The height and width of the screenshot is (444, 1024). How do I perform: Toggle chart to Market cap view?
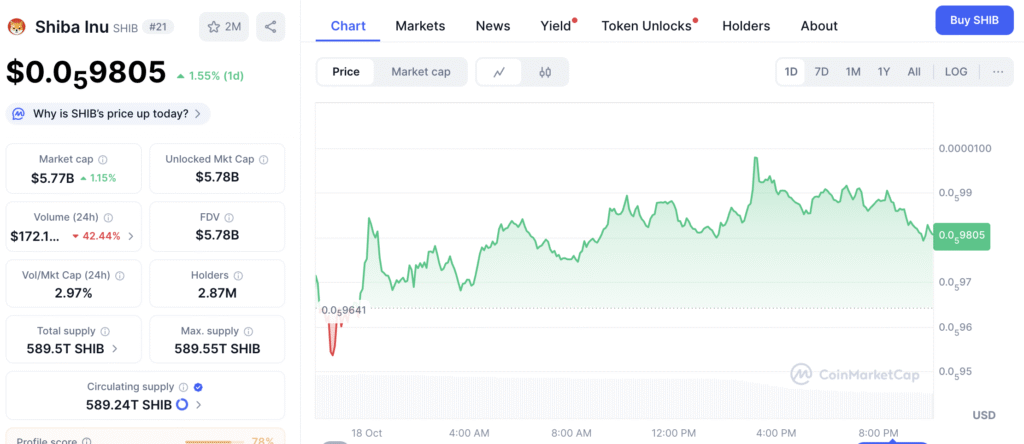click(x=420, y=72)
